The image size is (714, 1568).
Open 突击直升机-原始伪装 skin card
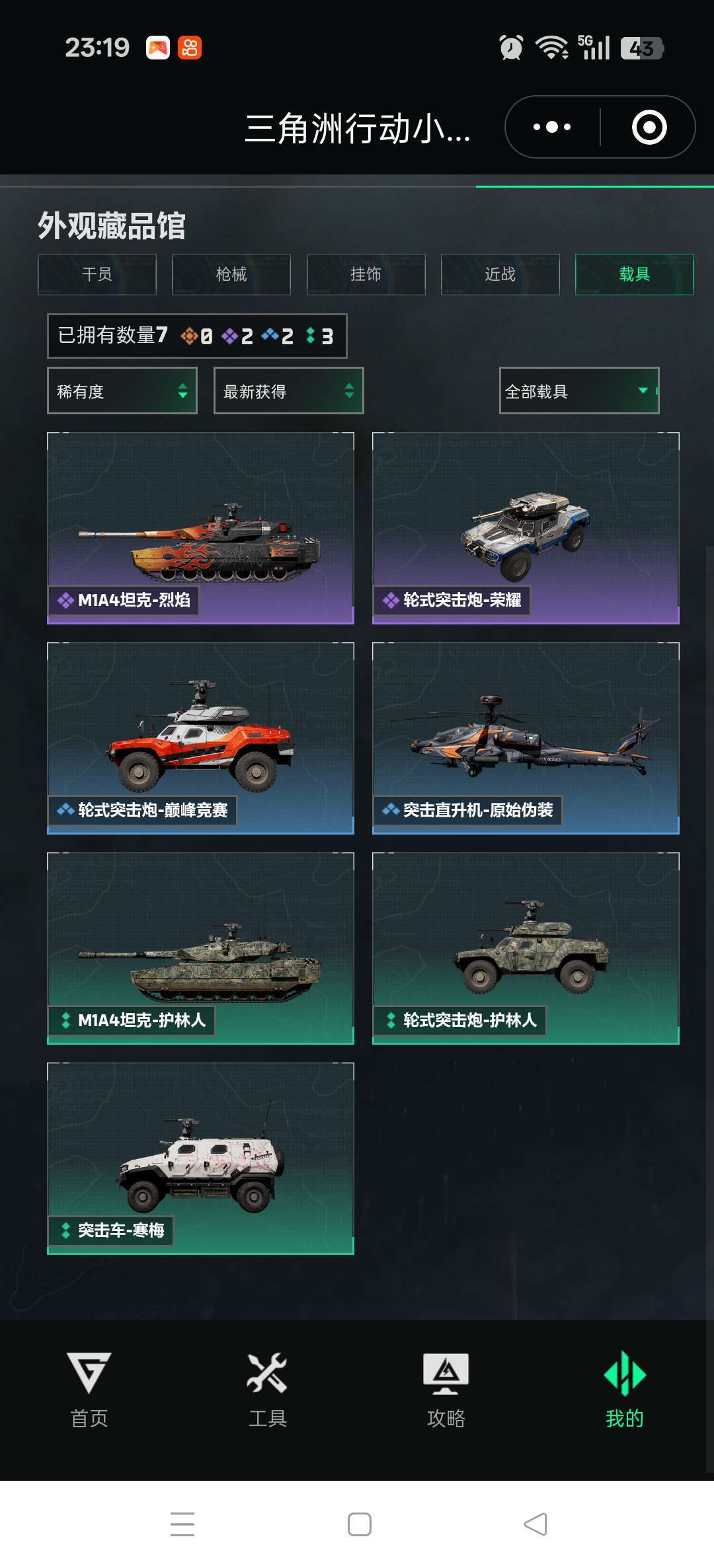tap(526, 738)
